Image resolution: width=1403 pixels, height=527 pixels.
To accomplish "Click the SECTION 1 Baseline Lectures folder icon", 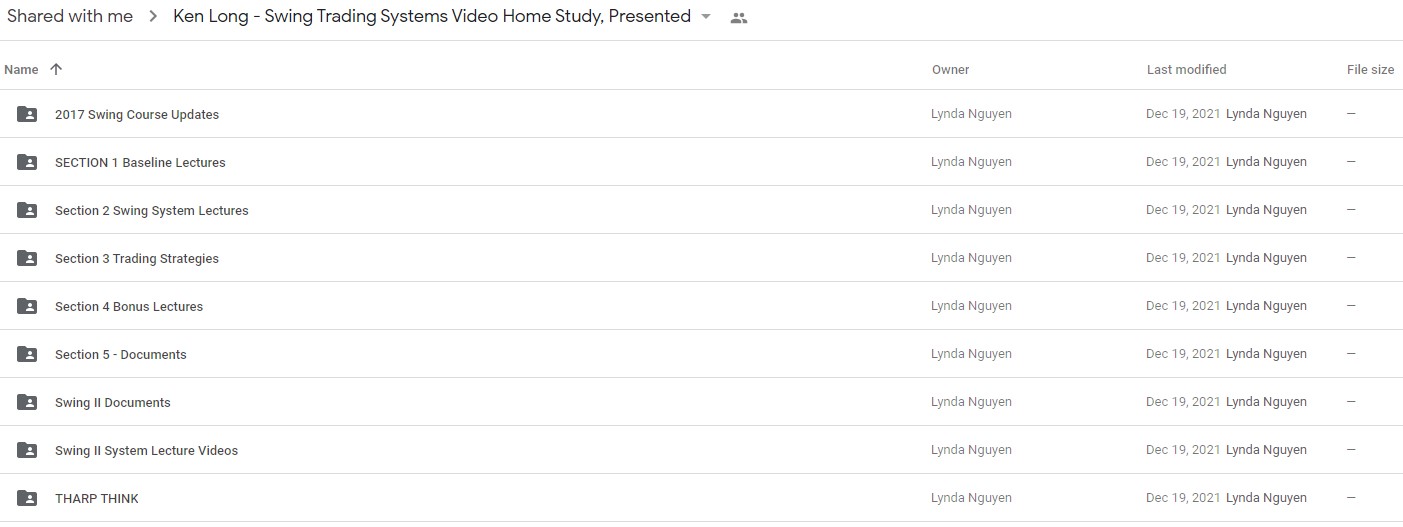I will point(27,162).
